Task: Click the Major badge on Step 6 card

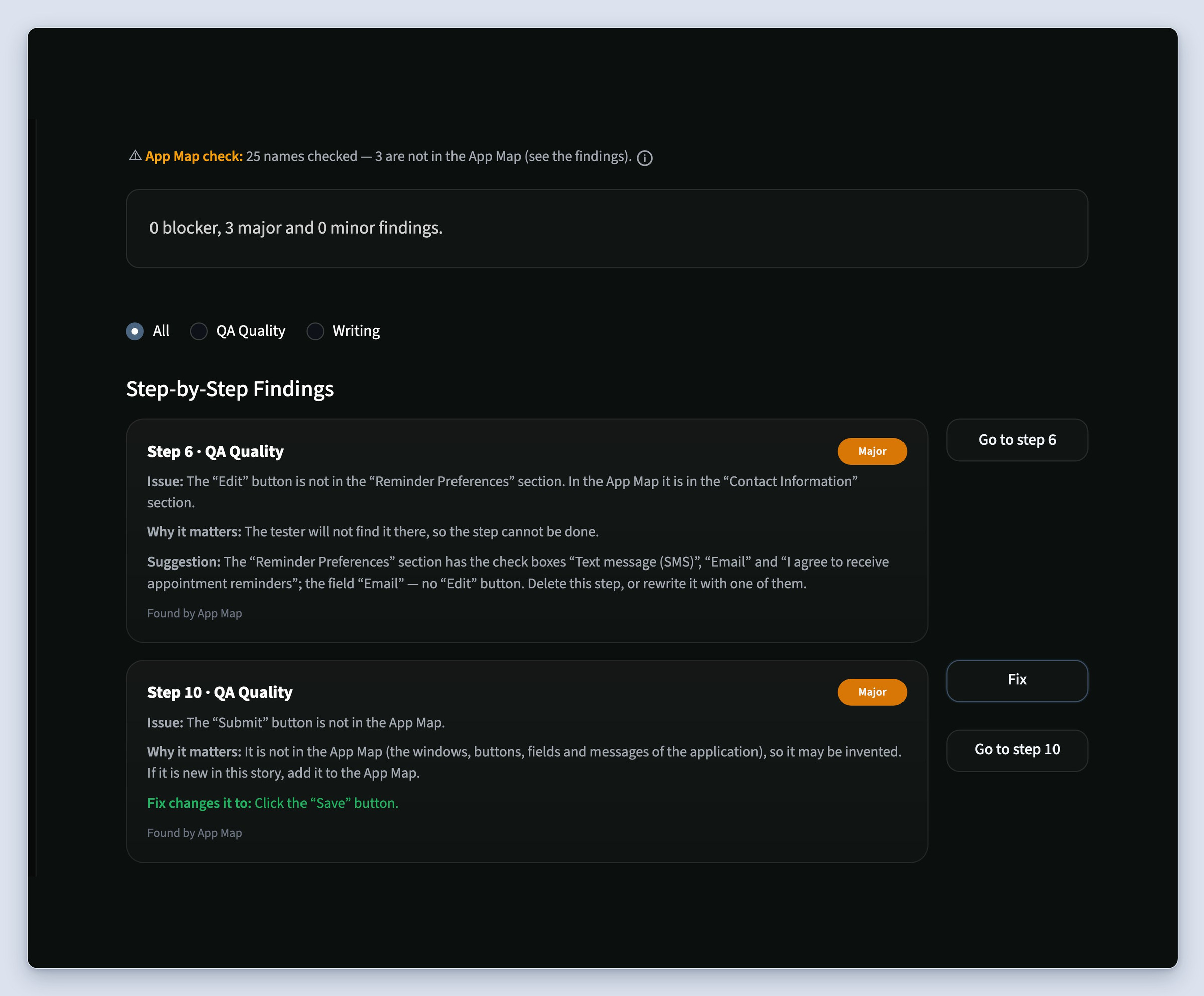Action: tap(872, 451)
